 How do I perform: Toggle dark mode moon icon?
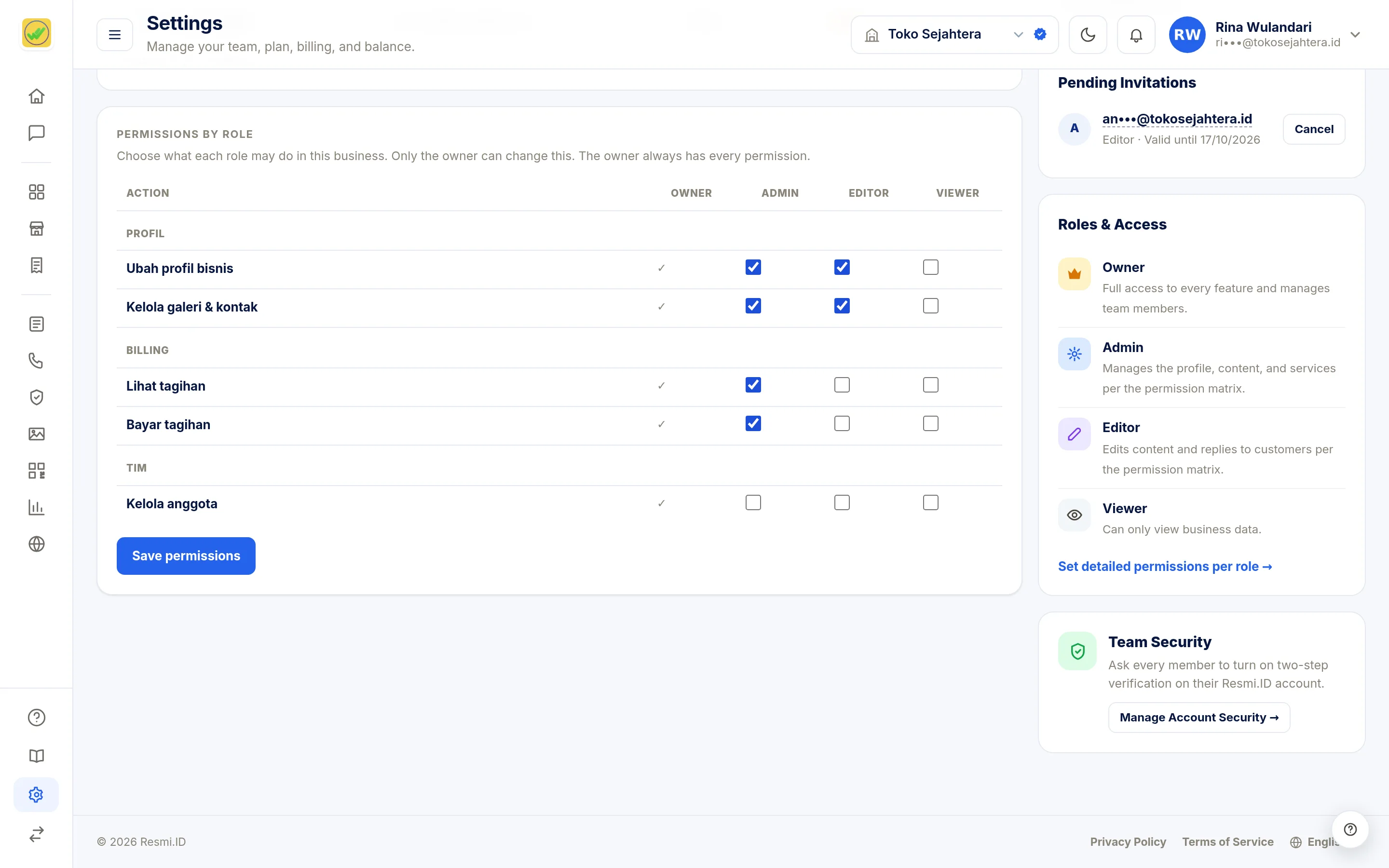click(1088, 34)
